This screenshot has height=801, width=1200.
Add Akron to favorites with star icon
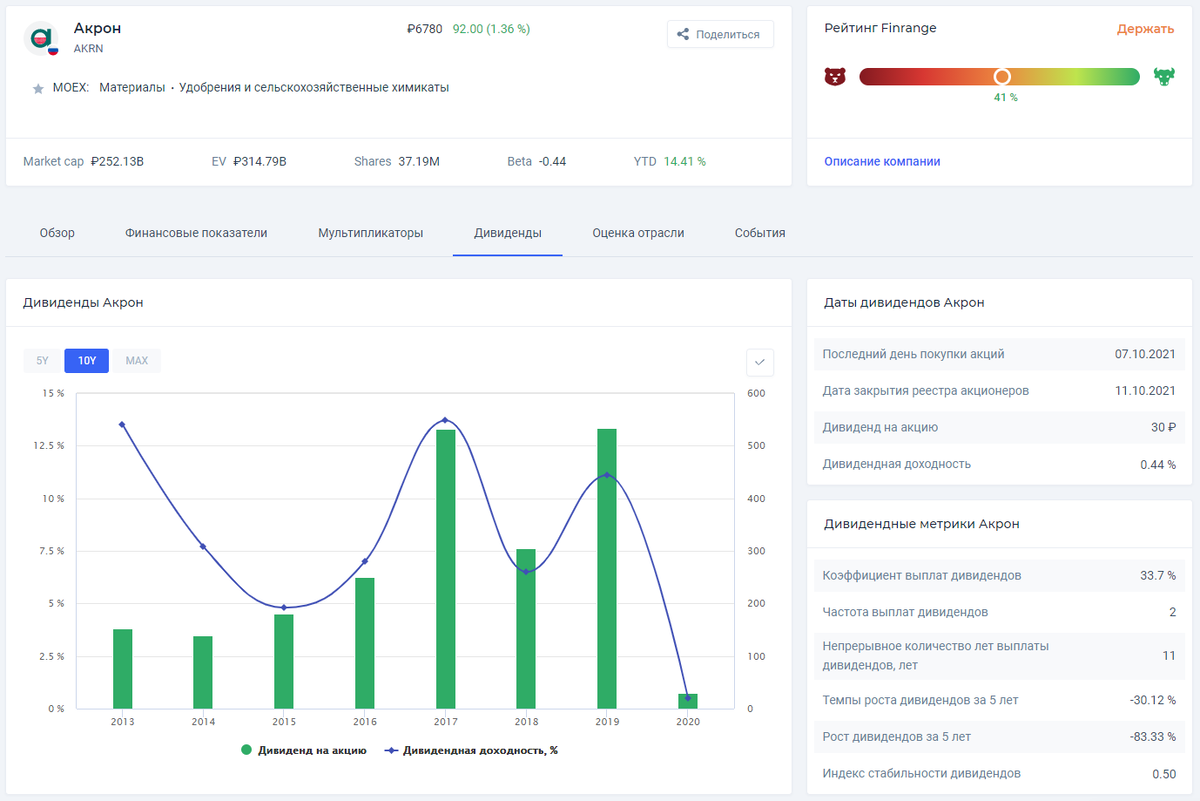[38, 89]
